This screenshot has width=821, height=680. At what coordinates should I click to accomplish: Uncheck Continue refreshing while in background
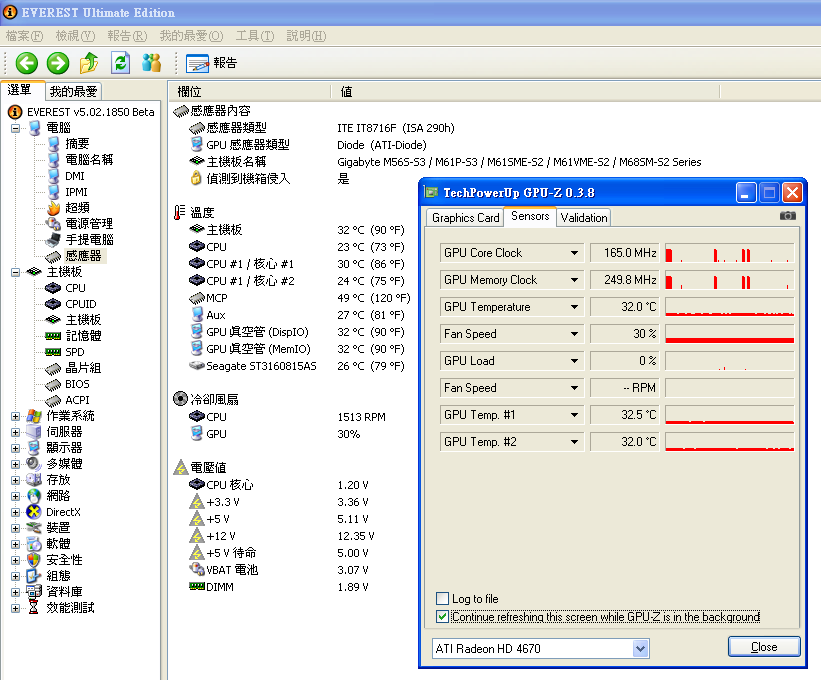pyautogui.click(x=442, y=617)
